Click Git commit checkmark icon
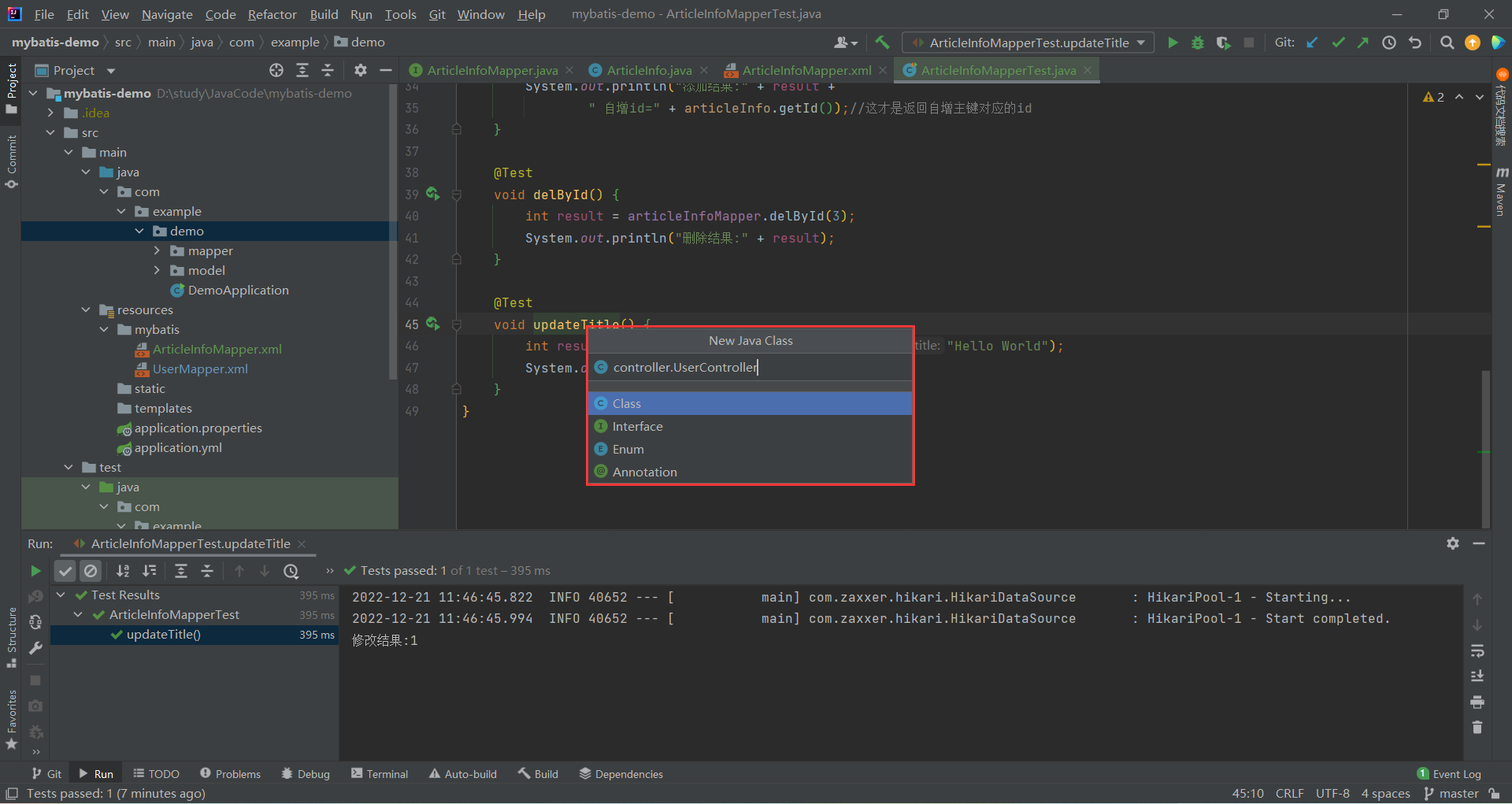The image size is (1512, 804). [x=1338, y=43]
